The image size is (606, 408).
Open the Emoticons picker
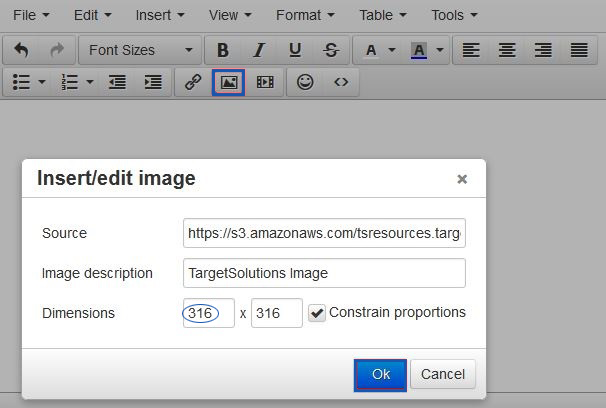click(x=305, y=83)
